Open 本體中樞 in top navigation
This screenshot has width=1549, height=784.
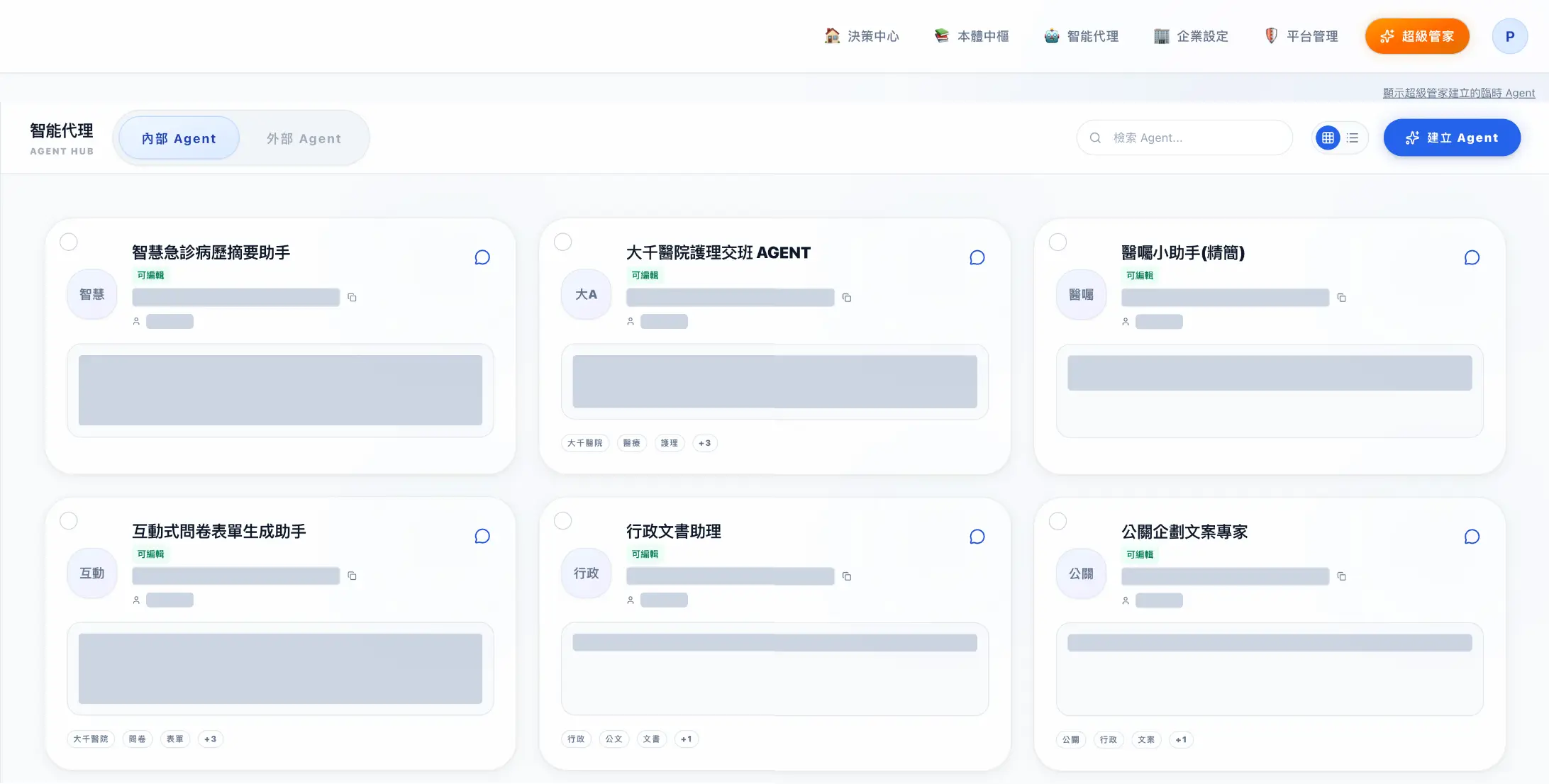(x=972, y=36)
